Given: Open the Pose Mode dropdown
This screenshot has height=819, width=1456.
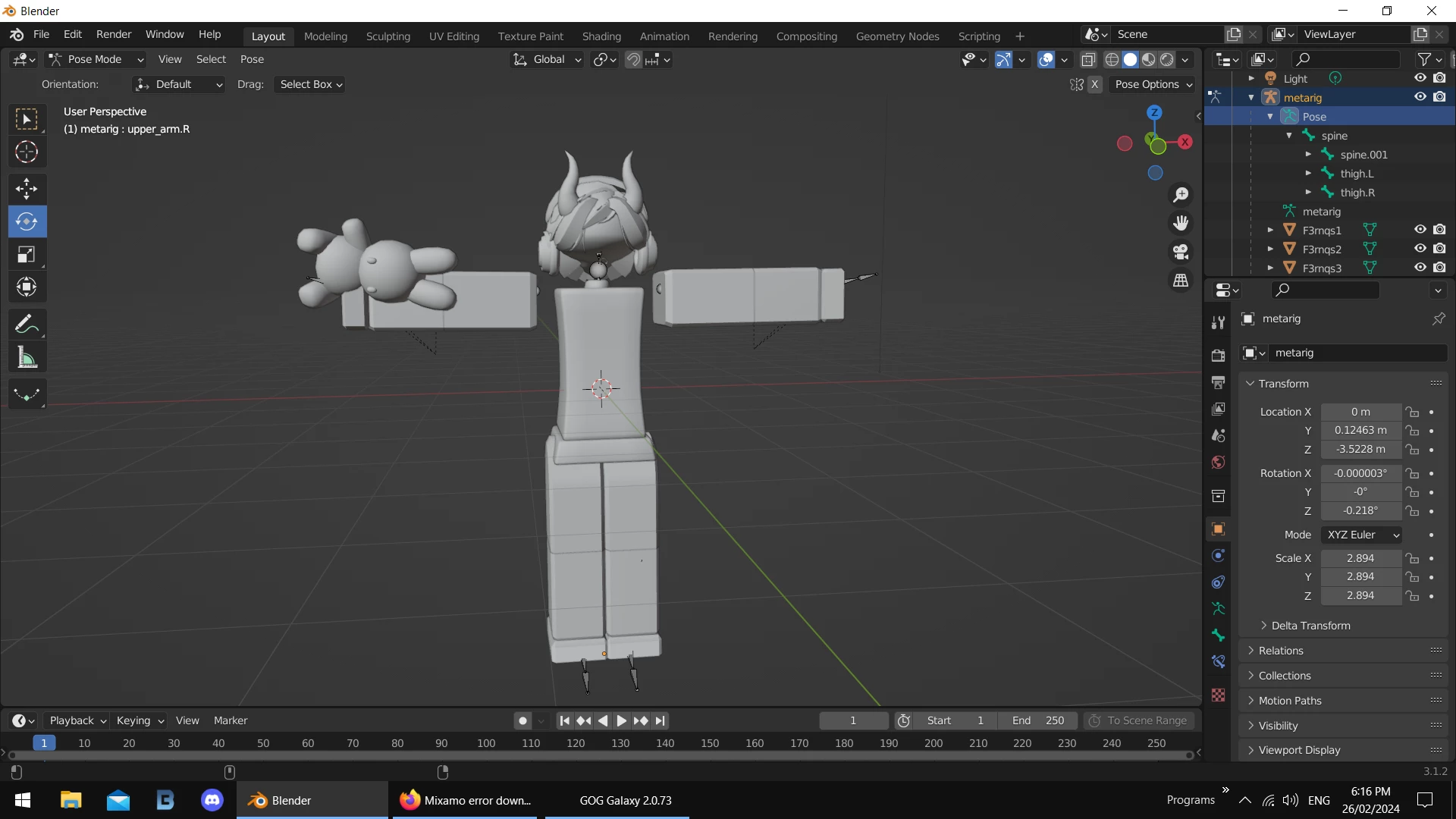Looking at the screenshot, I should click(x=96, y=59).
